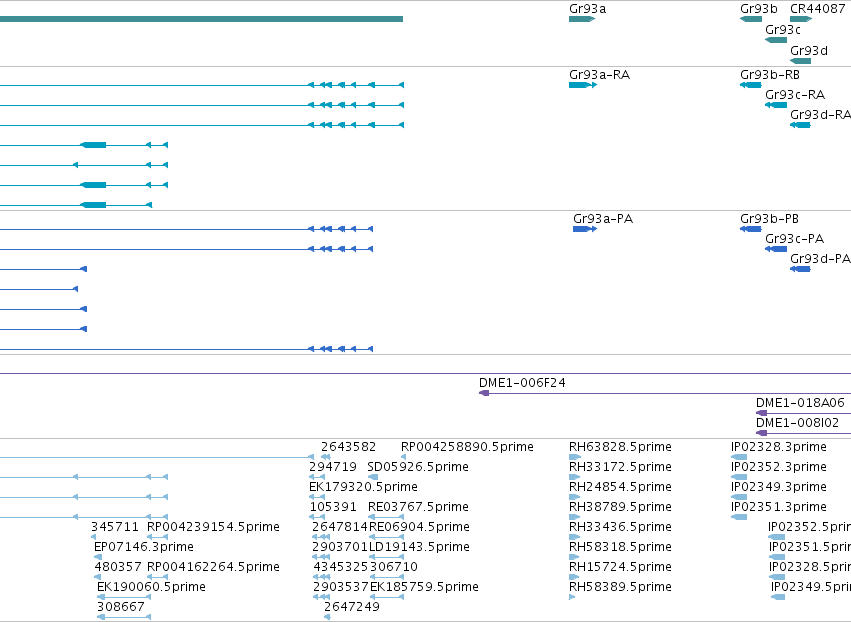Screen dimensions: 851x622
Task: Select the Gr93b gene label
Action: pos(759,9)
